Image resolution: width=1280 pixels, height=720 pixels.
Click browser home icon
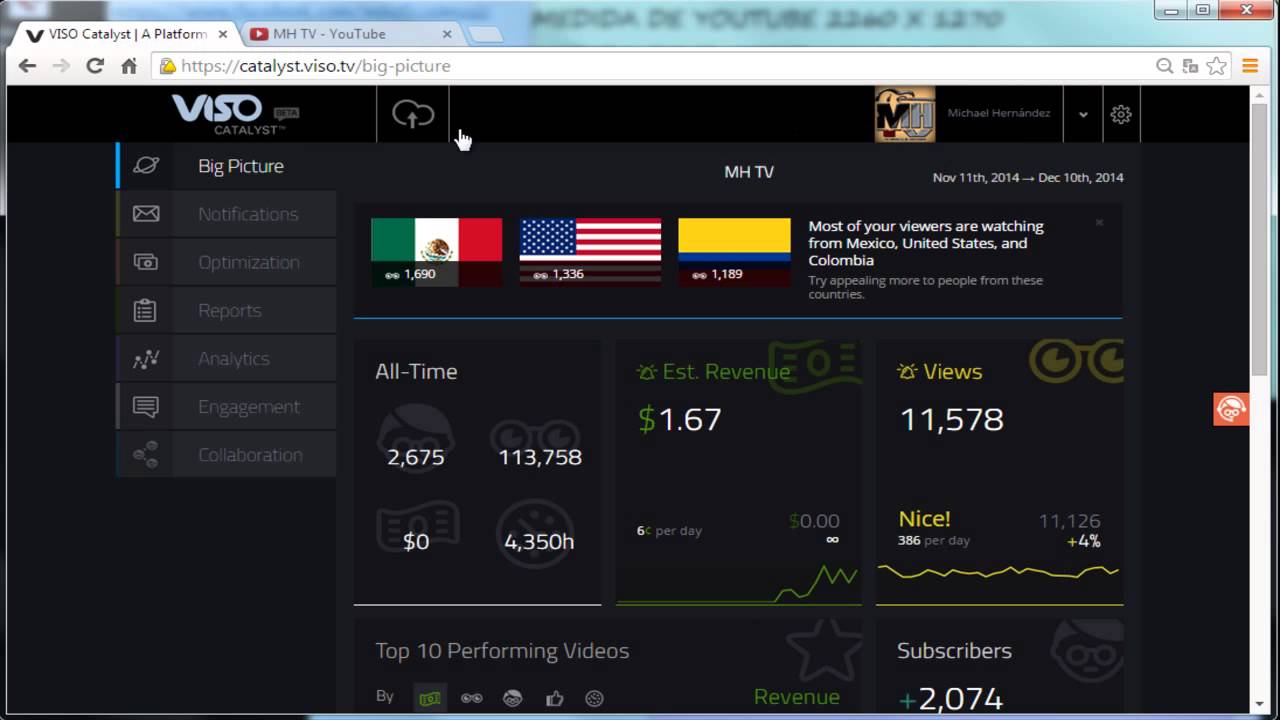pyautogui.click(x=129, y=66)
